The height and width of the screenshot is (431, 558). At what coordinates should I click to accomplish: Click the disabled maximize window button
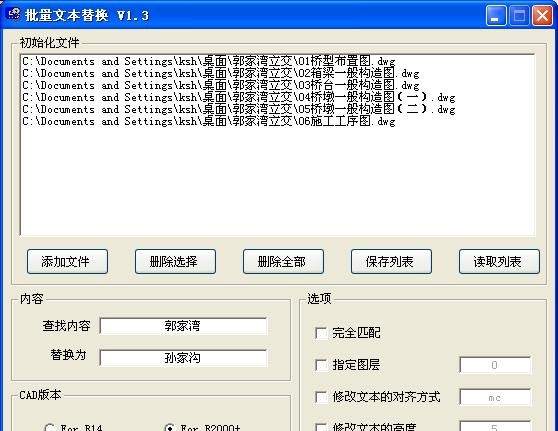(x=519, y=15)
